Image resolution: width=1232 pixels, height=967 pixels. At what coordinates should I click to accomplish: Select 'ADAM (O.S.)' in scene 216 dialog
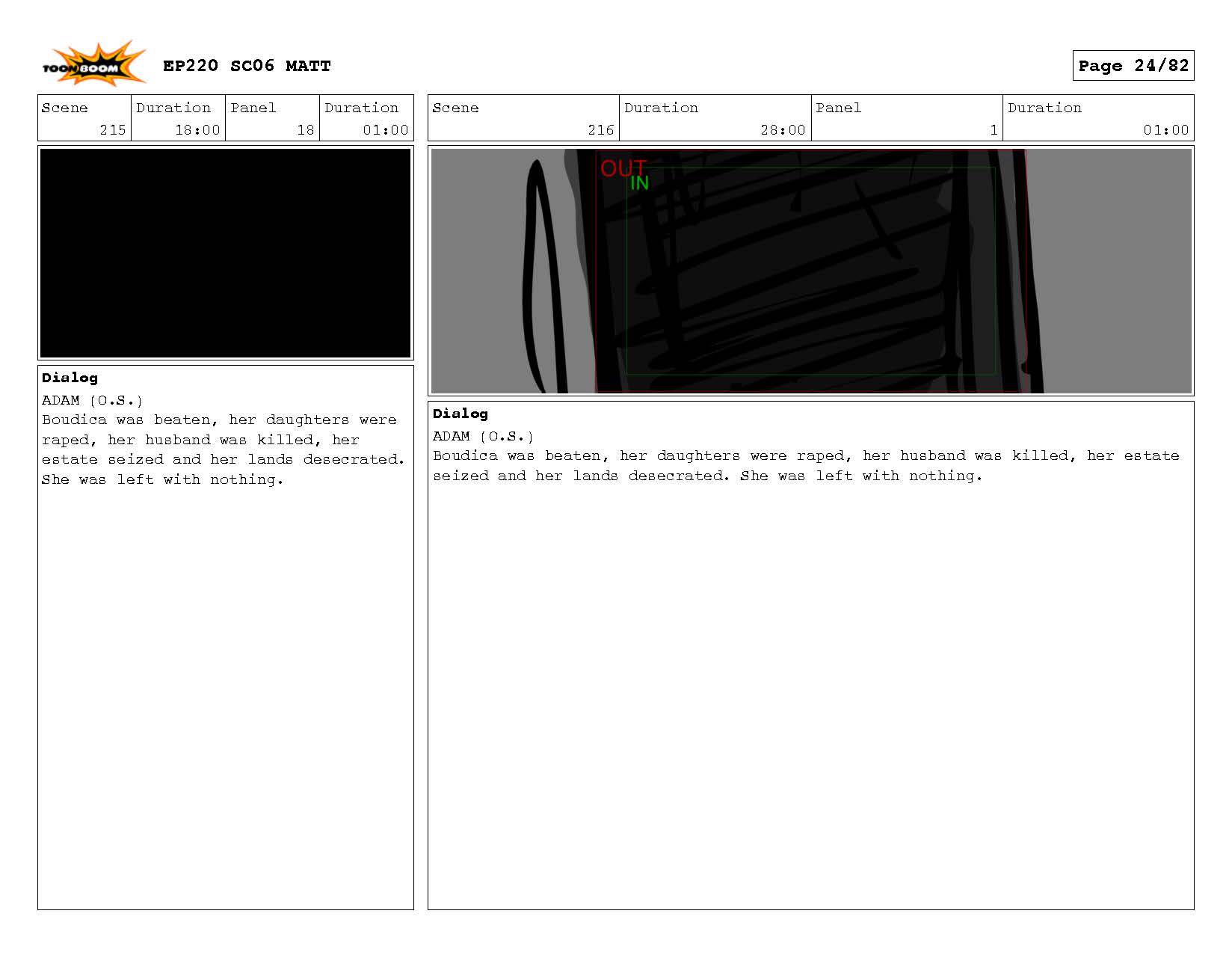tap(483, 437)
